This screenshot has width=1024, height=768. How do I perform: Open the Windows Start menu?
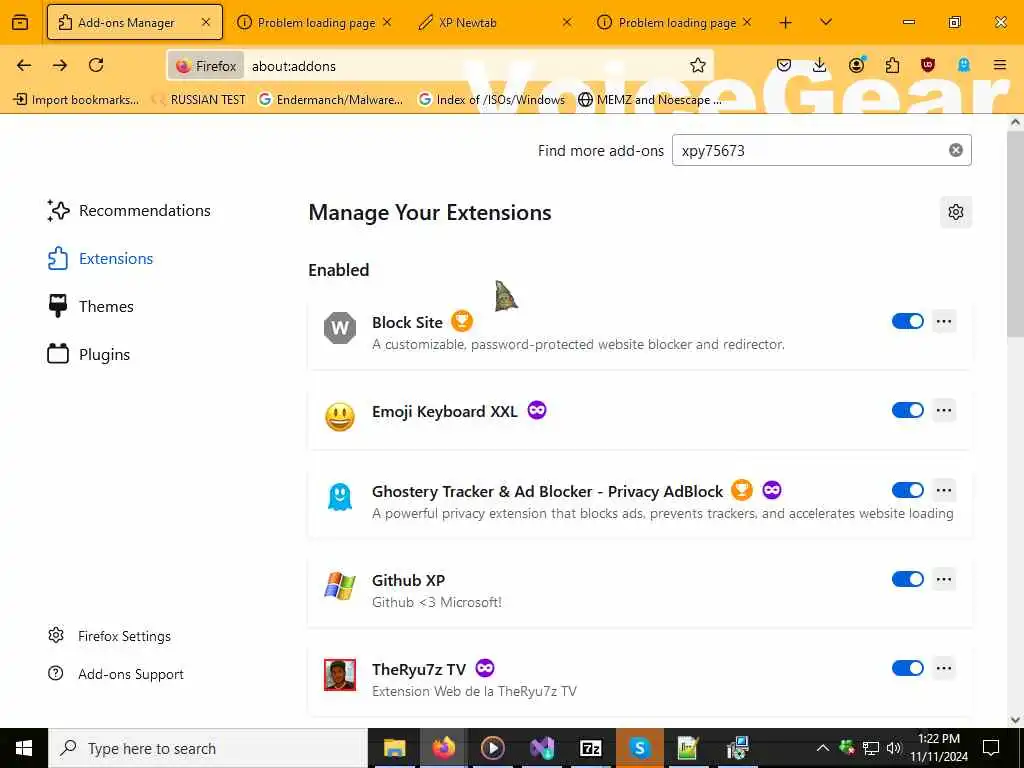[x=24, y=748]
